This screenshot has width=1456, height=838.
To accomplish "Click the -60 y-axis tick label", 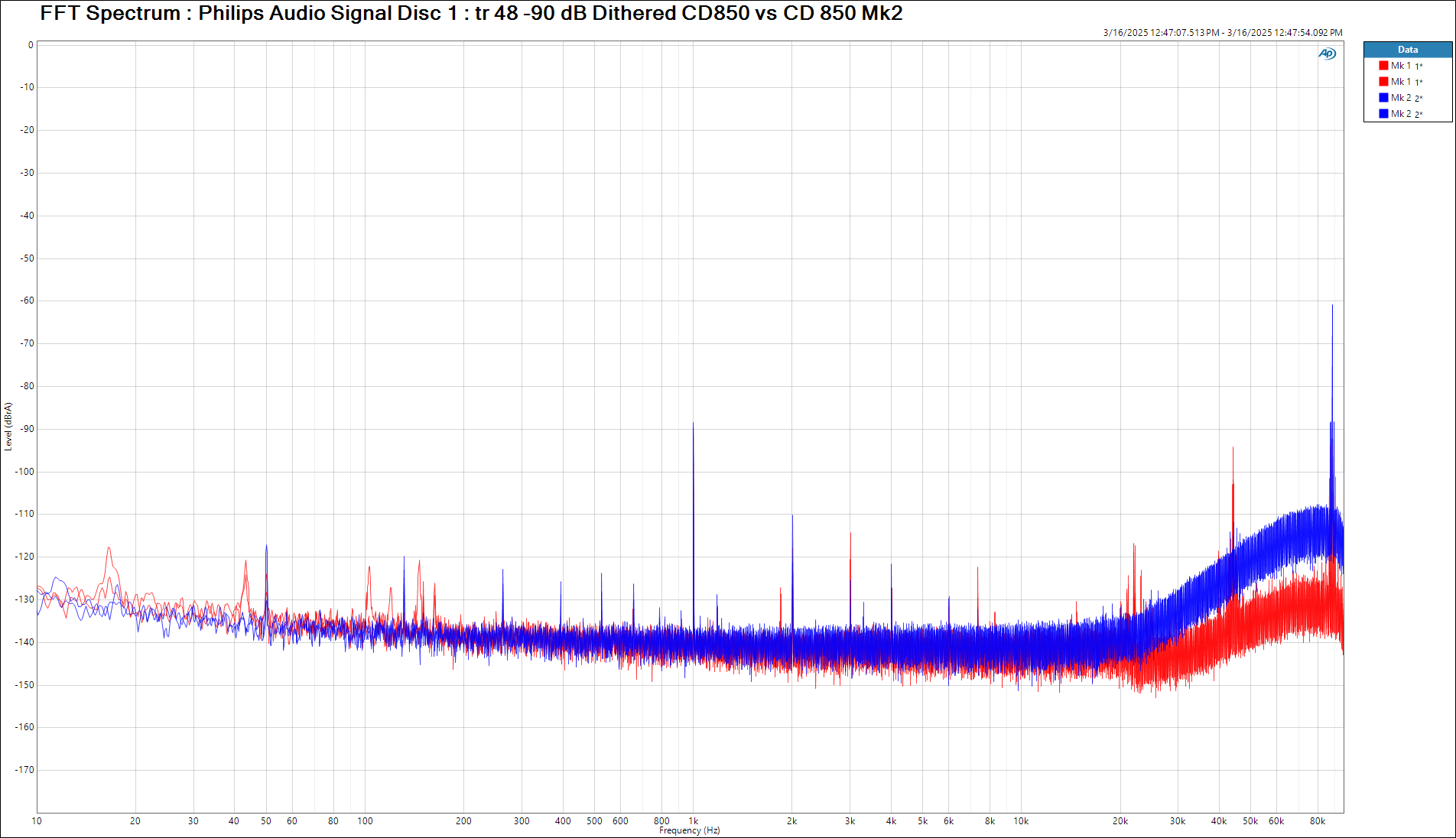I will [x=28, y=300].
